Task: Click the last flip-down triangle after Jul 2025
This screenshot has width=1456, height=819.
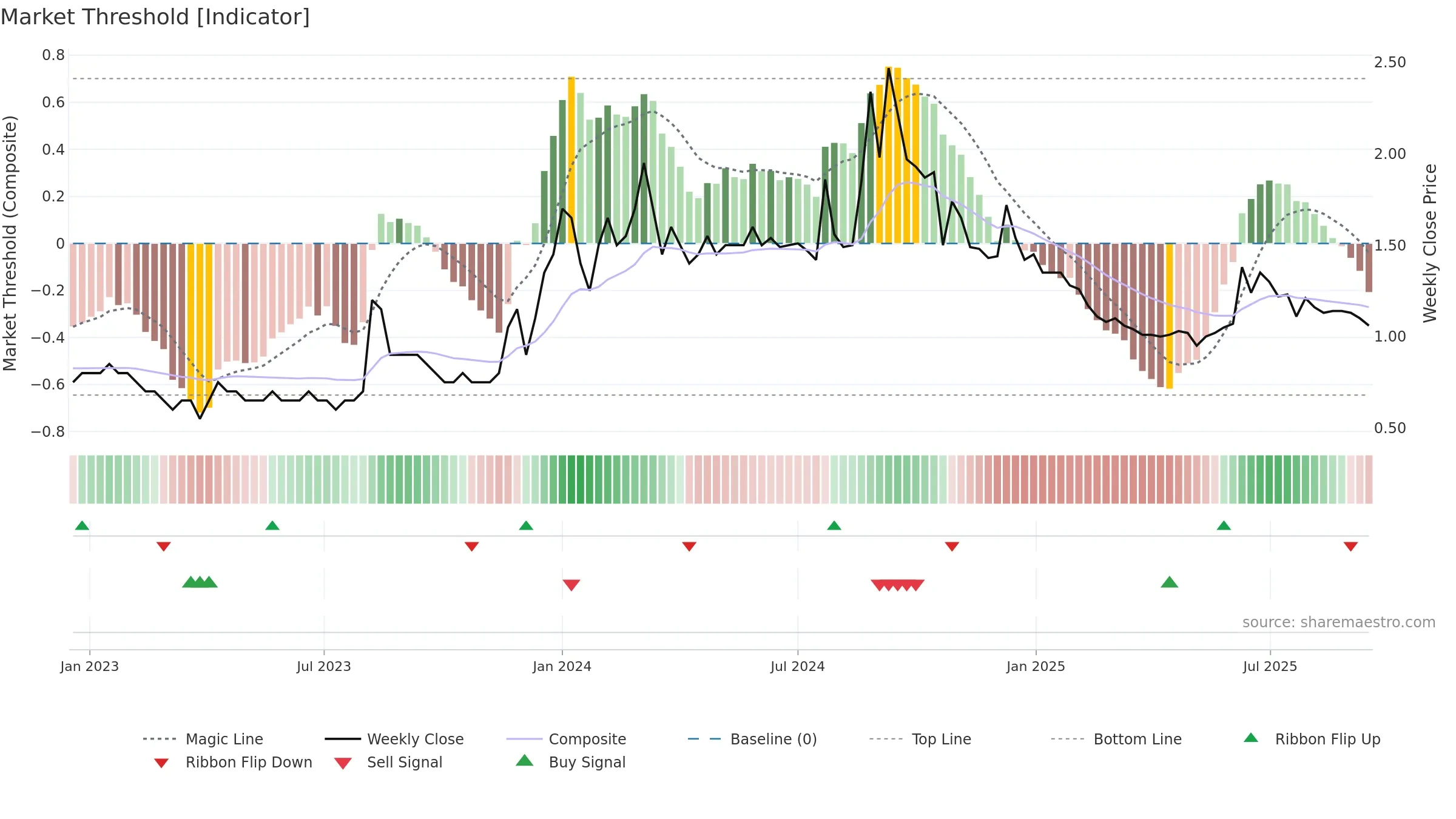Action: click(1350, 547)
